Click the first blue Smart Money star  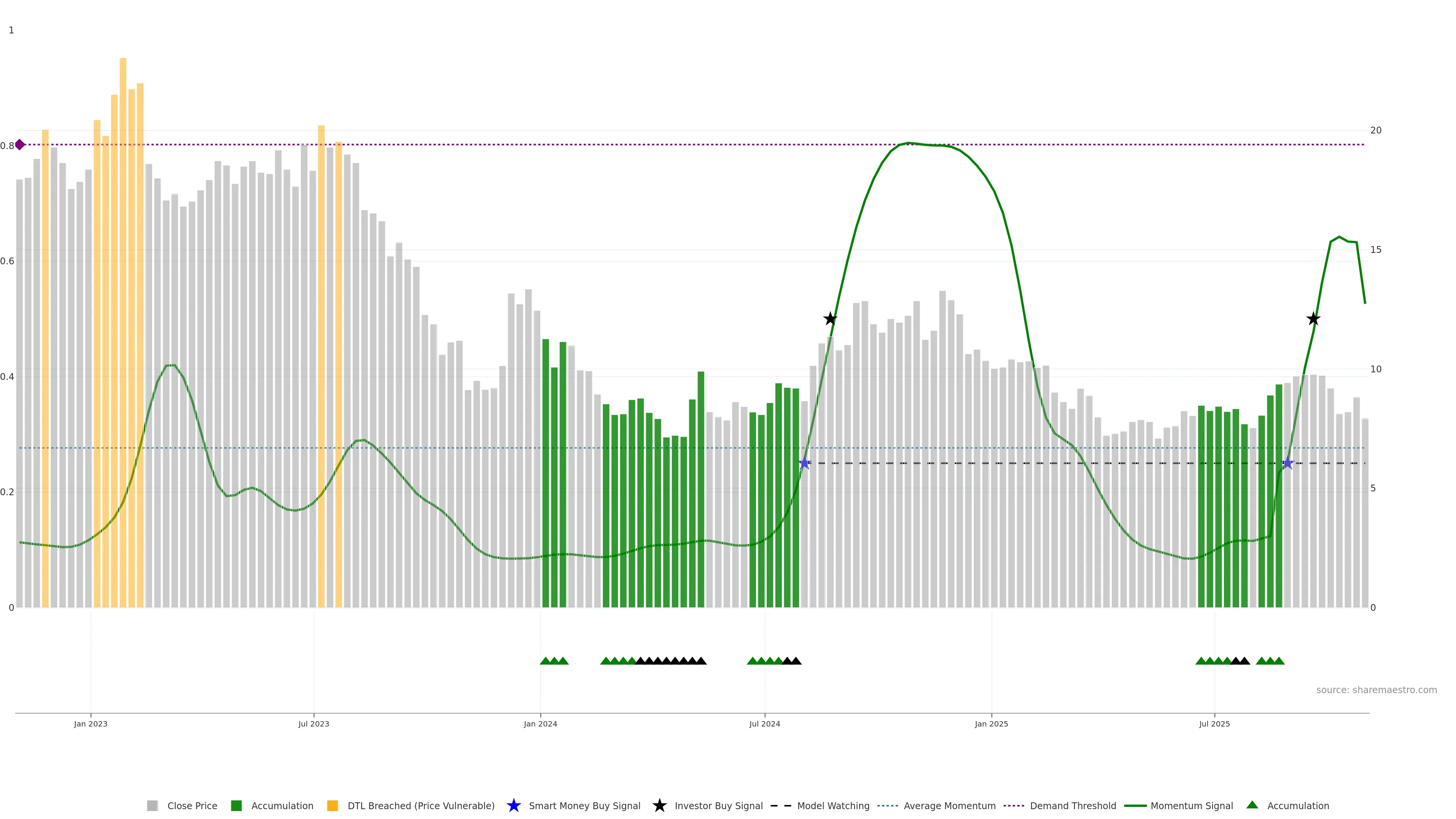(804, 463)
